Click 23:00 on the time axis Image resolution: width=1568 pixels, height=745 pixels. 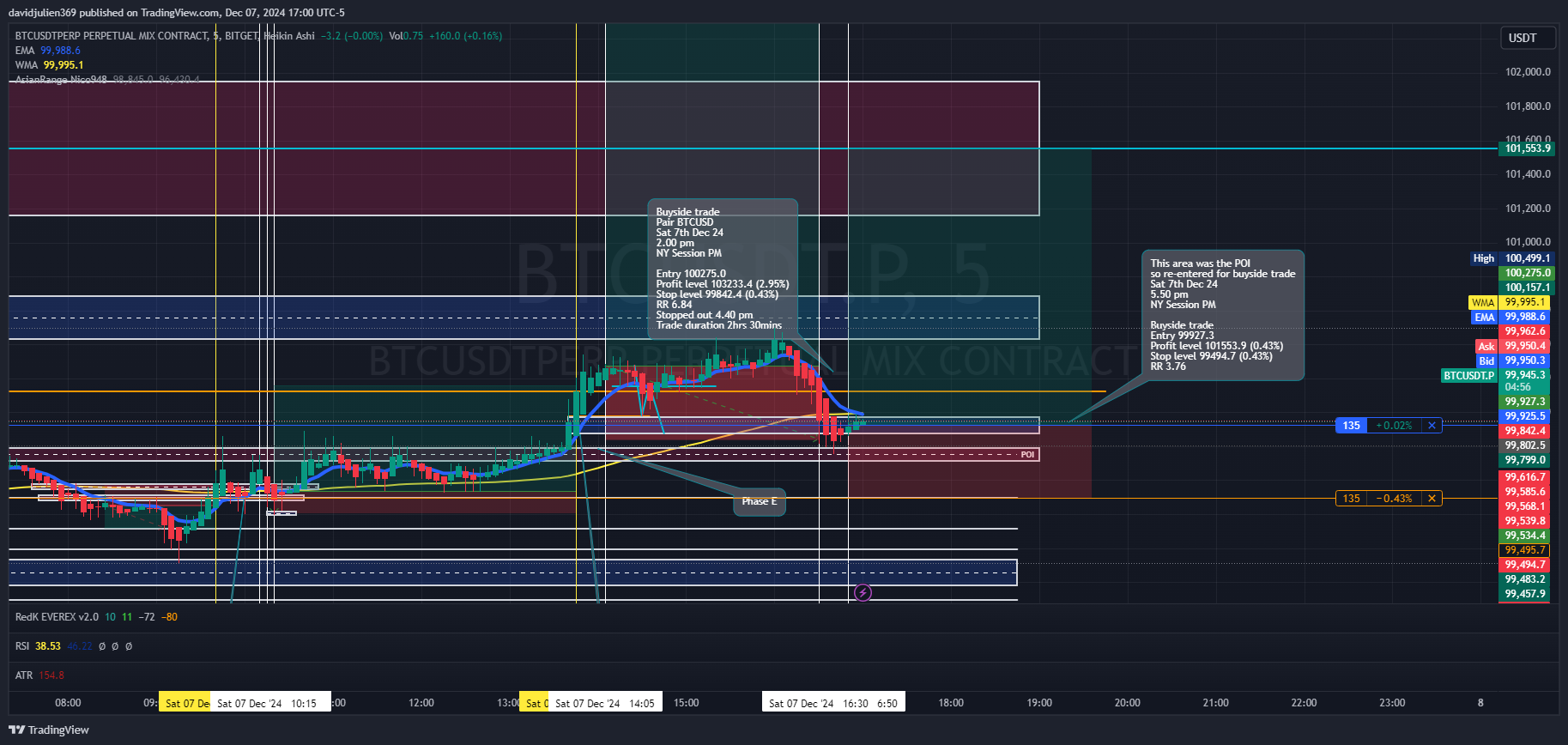point(1392,703)
